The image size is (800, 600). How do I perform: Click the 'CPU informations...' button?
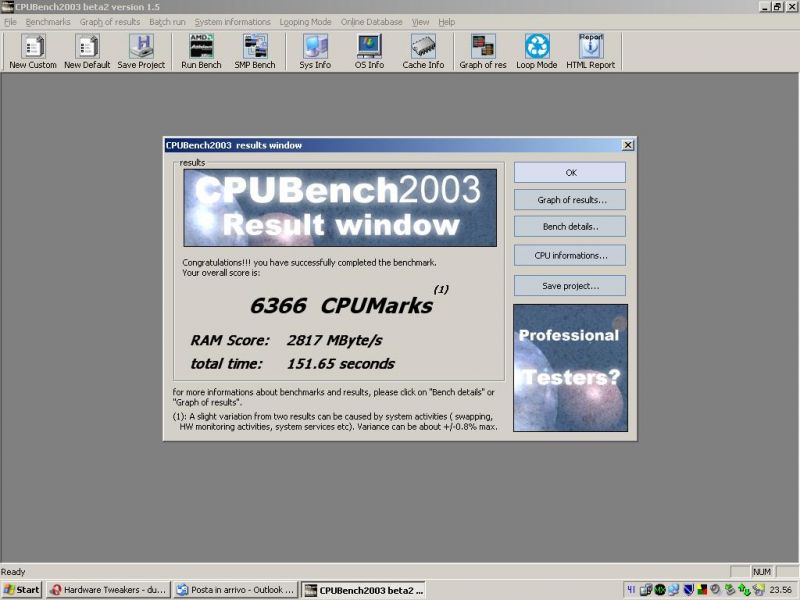coord(570,256)
